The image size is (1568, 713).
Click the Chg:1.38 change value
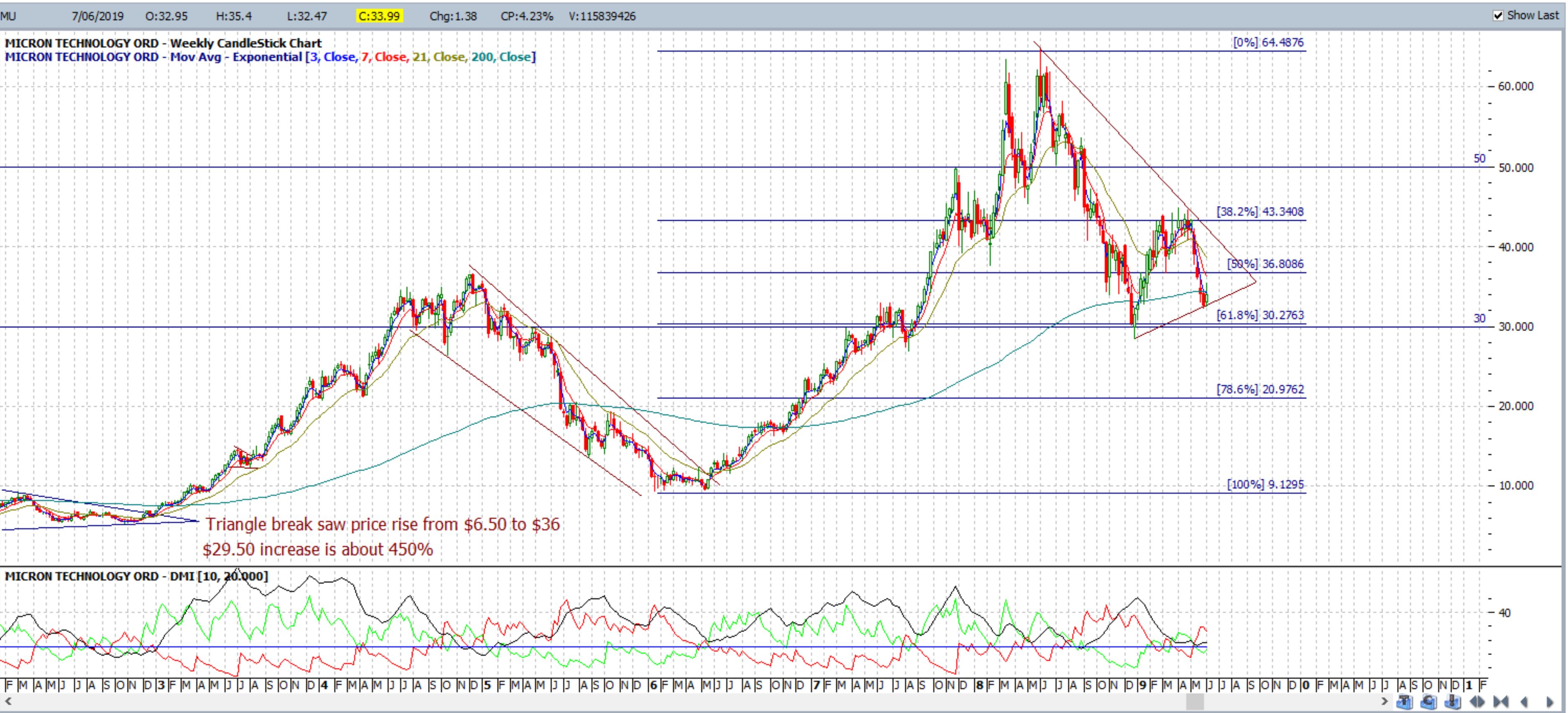click(x=453, y=16)
